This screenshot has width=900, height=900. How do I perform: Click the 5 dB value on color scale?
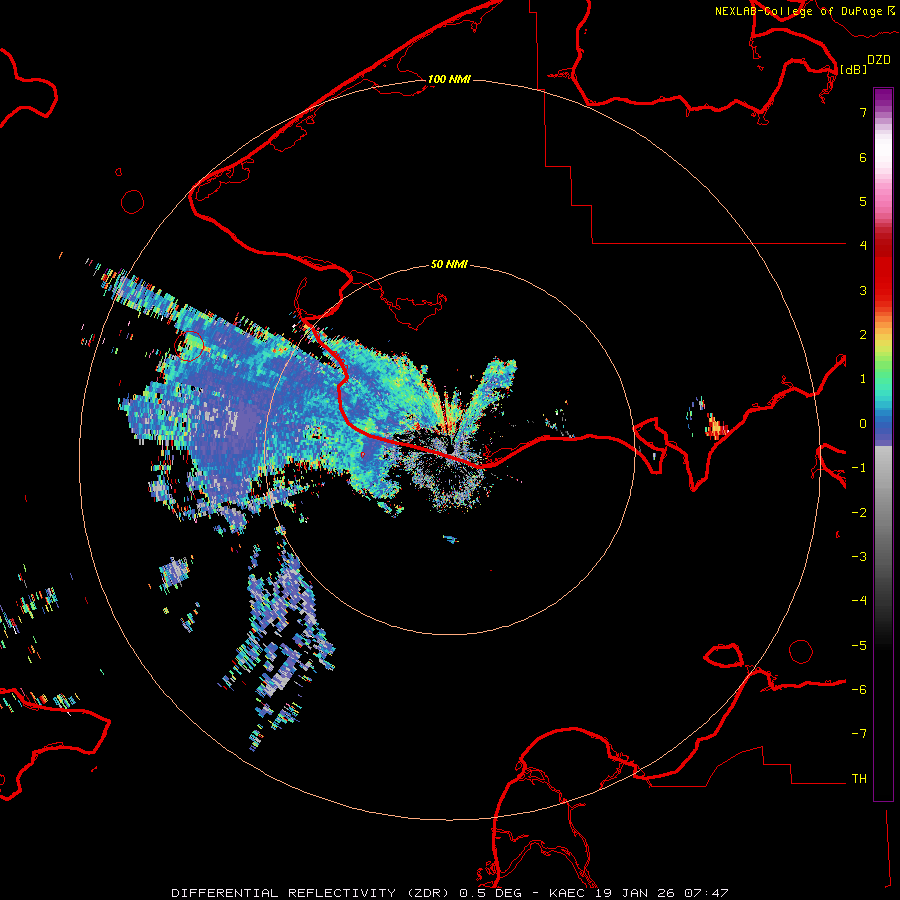point(863,201)
